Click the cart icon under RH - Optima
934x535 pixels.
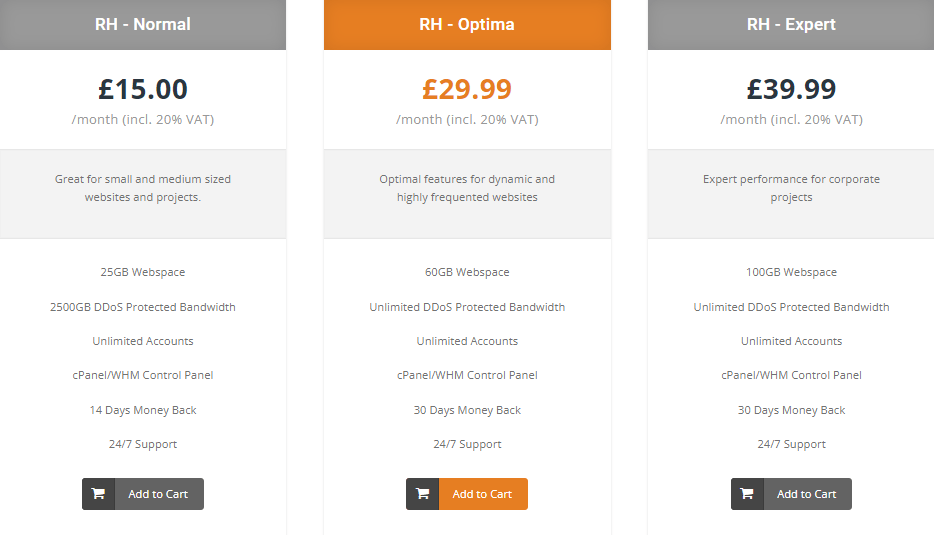click(422, 494)
